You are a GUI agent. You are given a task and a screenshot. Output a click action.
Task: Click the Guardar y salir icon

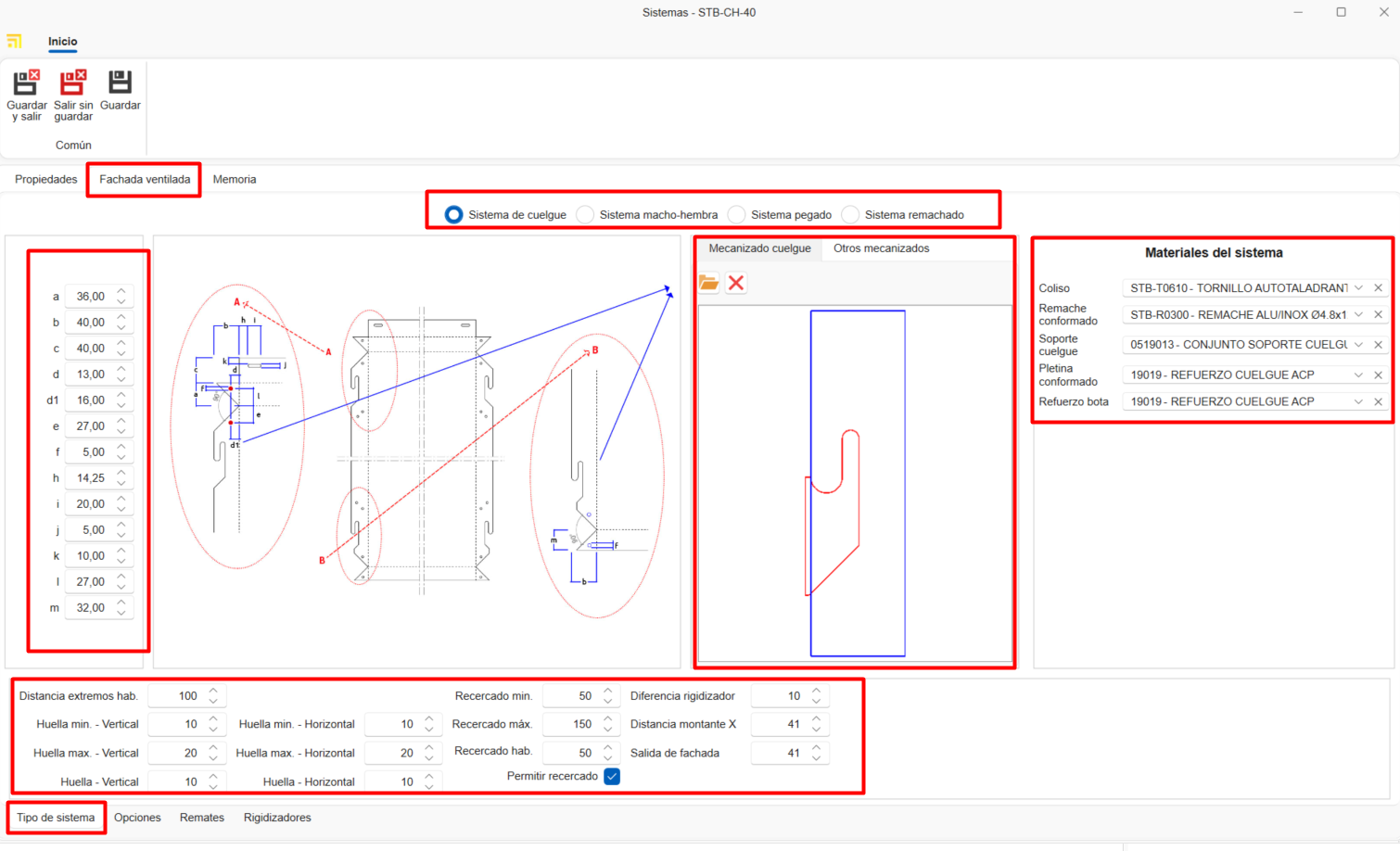[x=26, y=83]
